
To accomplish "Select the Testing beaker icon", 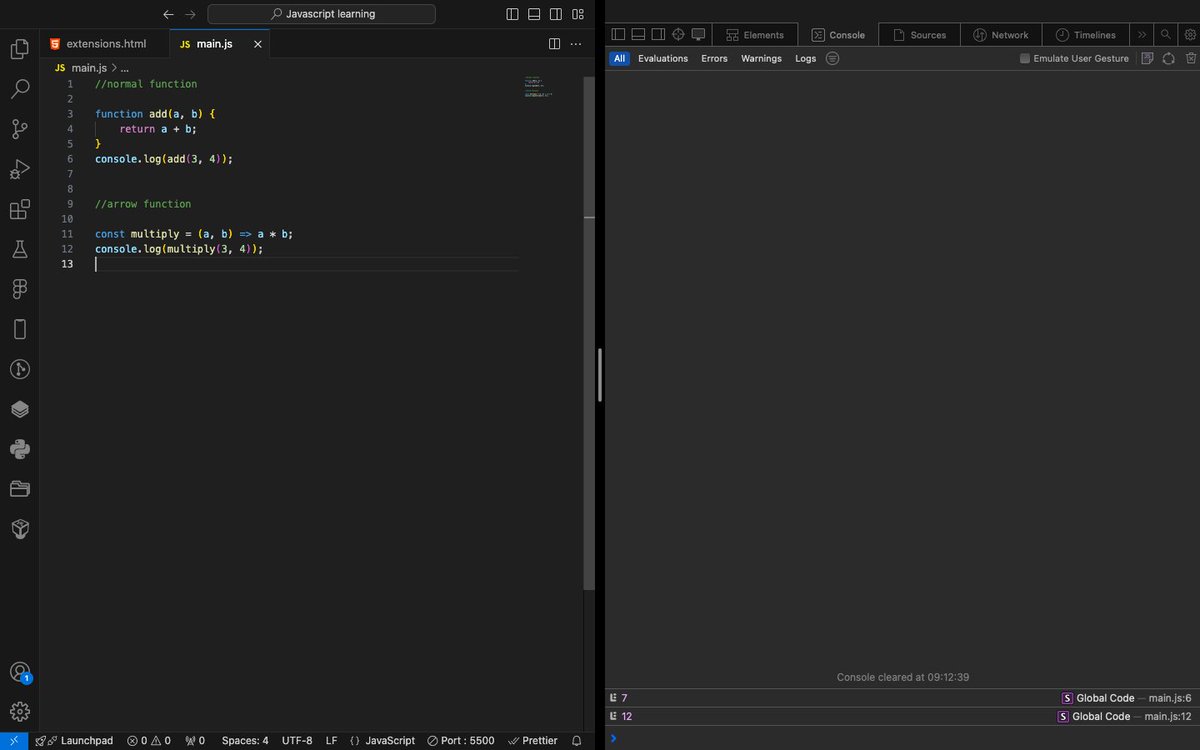I will point(19,249).
